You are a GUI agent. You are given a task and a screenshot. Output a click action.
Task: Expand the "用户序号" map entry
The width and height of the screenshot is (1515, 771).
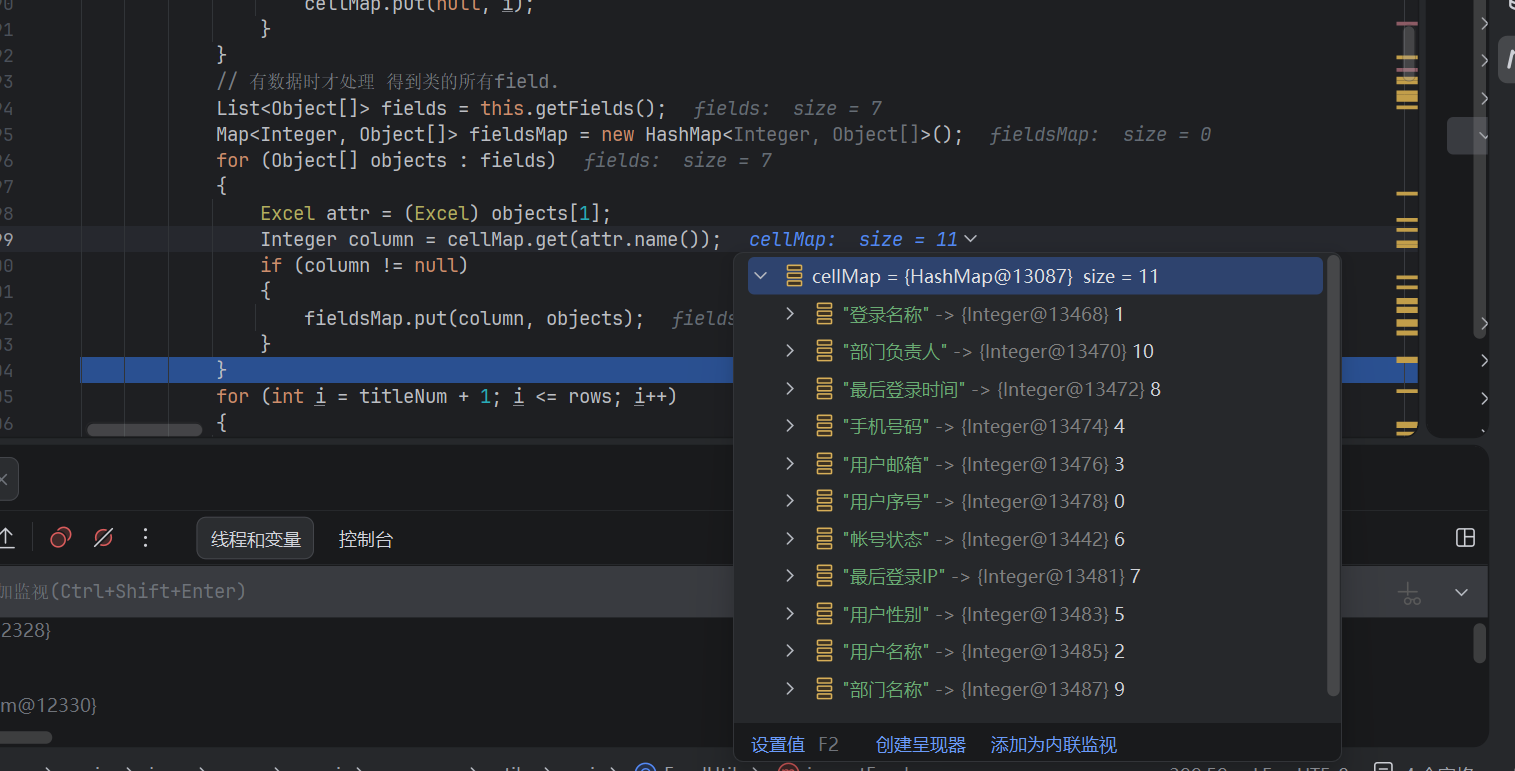[x=790, y=501]
